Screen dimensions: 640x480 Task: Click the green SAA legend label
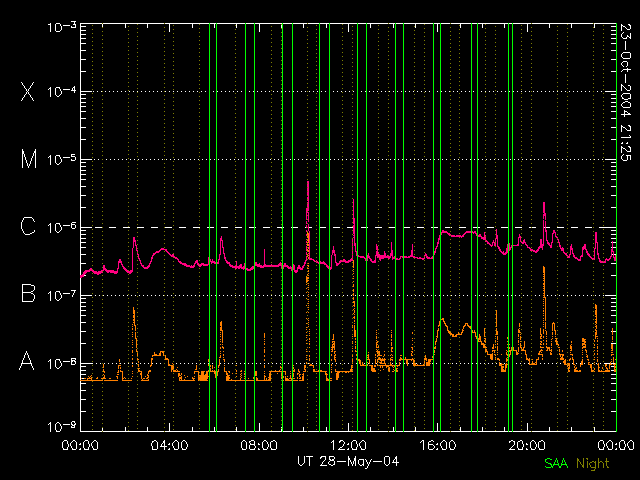coord(556,463)
